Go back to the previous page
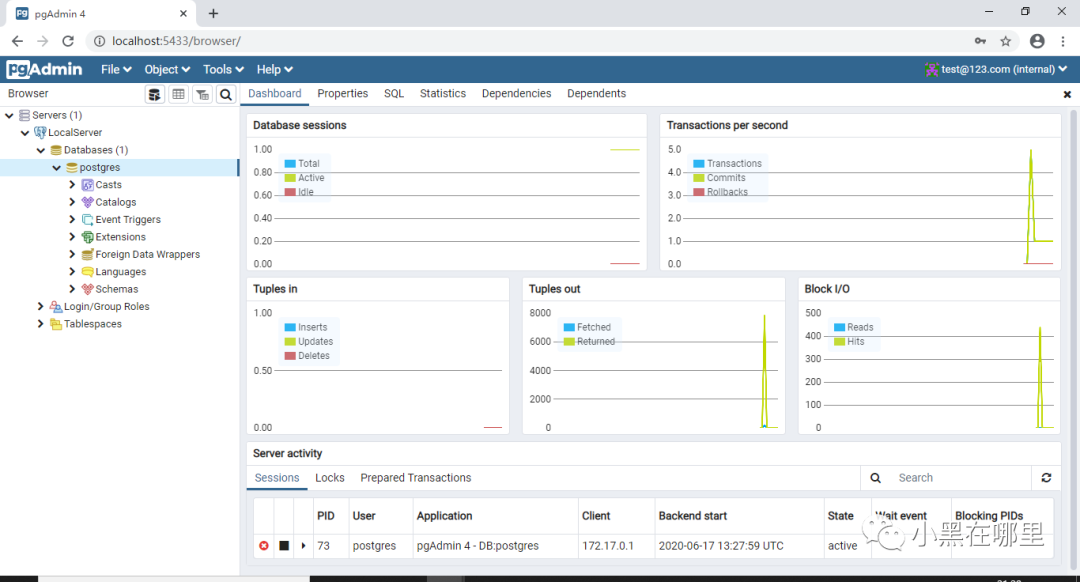 click(x=17, y=41)
